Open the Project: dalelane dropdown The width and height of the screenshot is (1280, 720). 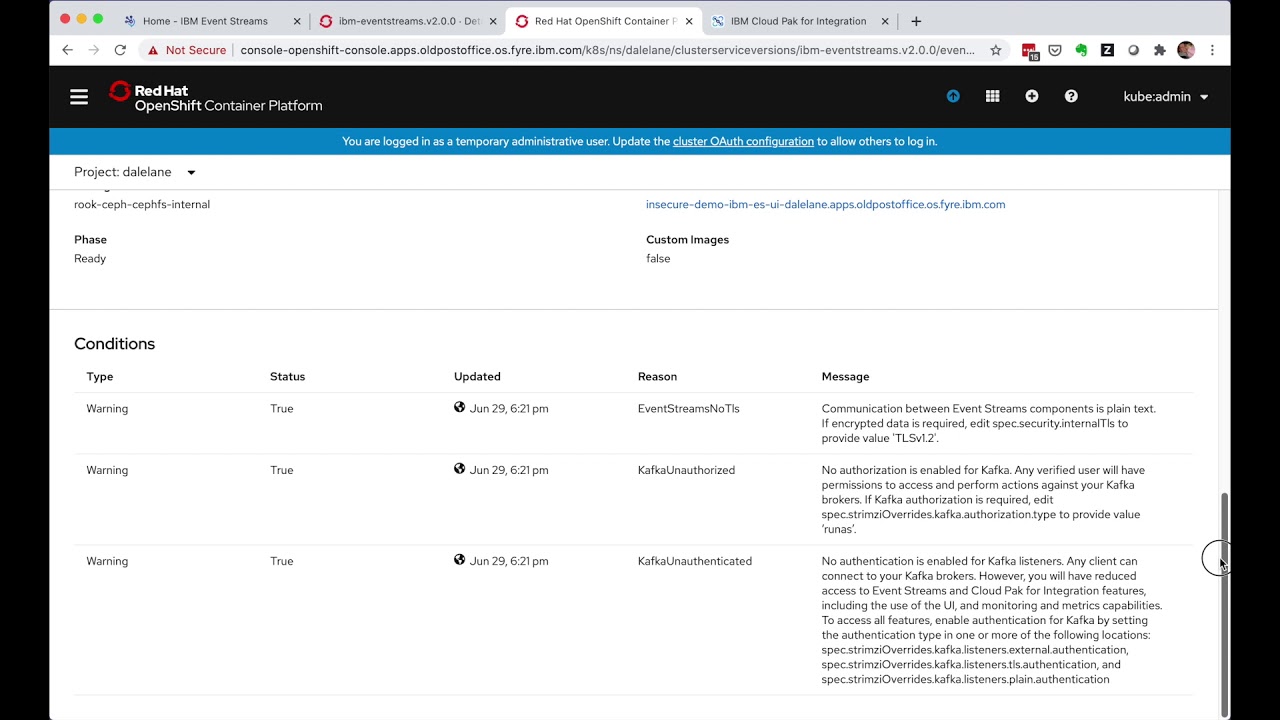(x=135, y=172)
